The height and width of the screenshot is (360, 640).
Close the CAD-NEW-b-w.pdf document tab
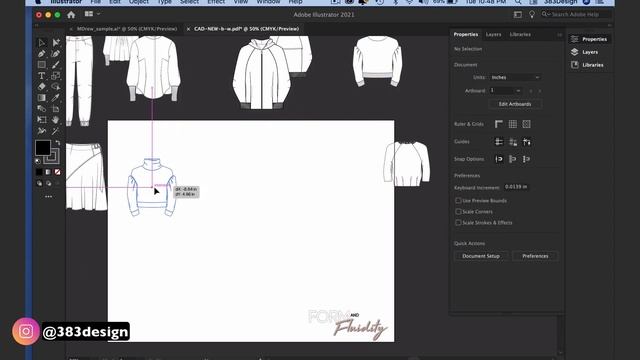tap(188, 29)
